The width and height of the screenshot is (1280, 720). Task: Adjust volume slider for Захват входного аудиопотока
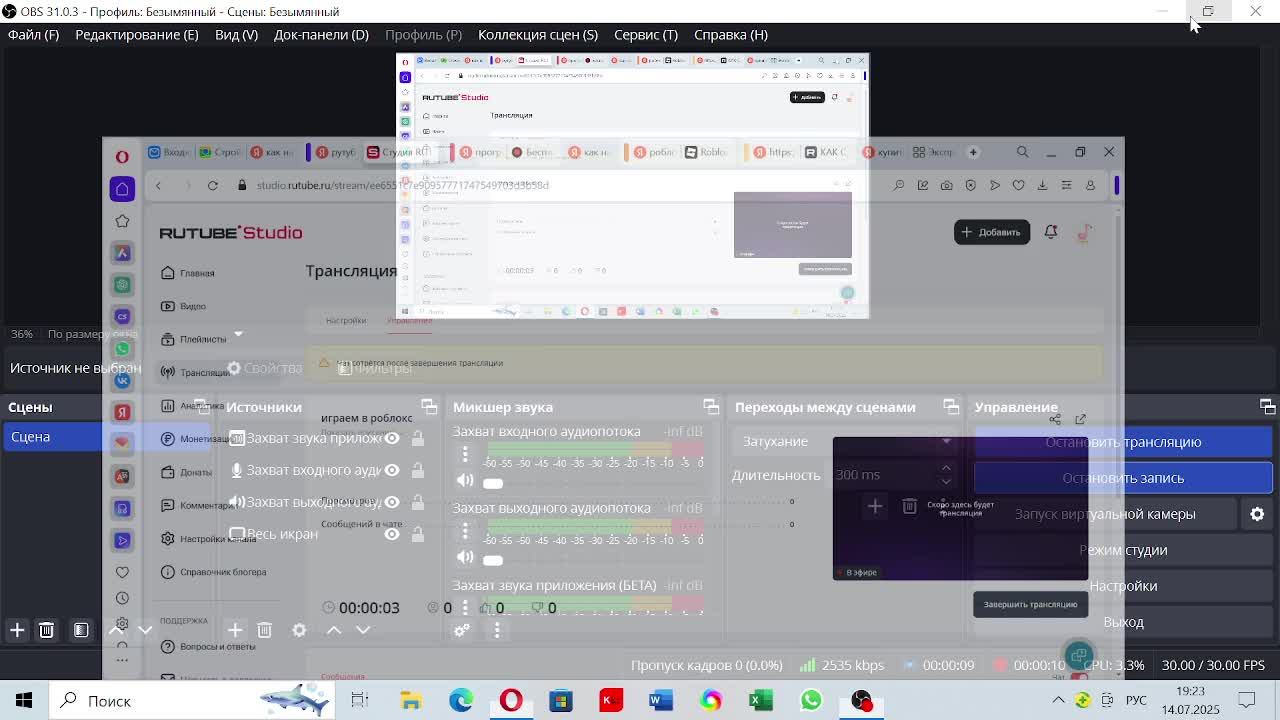593,483
